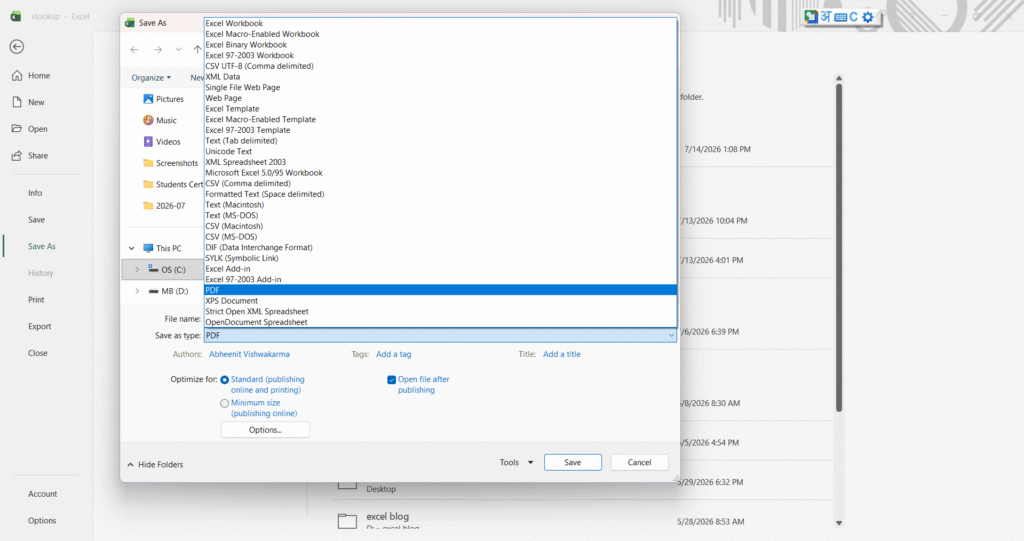Click the author name Abheenit Vishwakarma
The width and height of the screenshot is (1024, 541).
tap(249, 354)
